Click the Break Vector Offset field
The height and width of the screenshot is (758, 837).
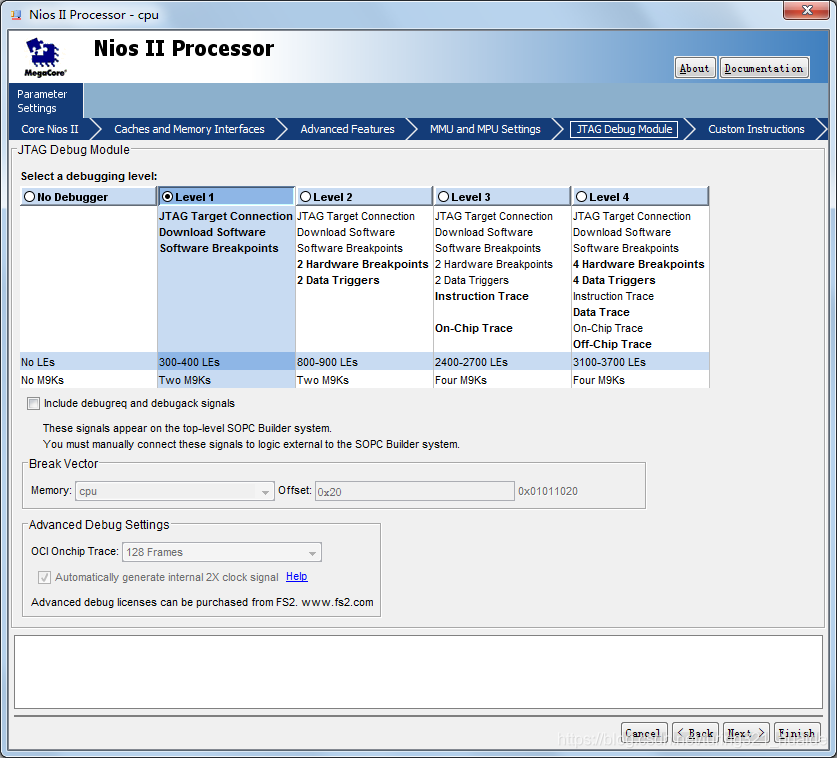[x=414, y=491]
